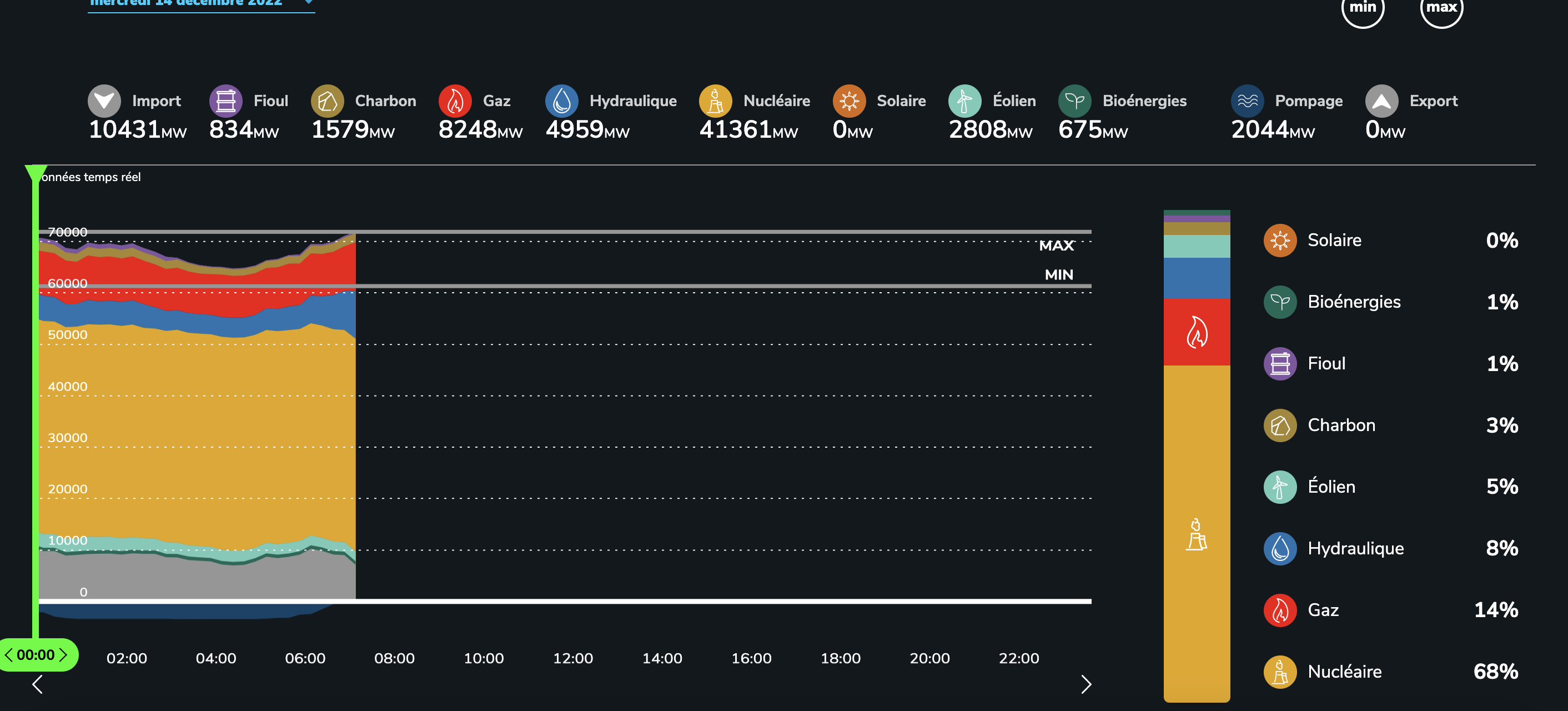Screen dimensions: 1568x711
Task: Click the Pompage waves icon
Action: click(1248, 101)
